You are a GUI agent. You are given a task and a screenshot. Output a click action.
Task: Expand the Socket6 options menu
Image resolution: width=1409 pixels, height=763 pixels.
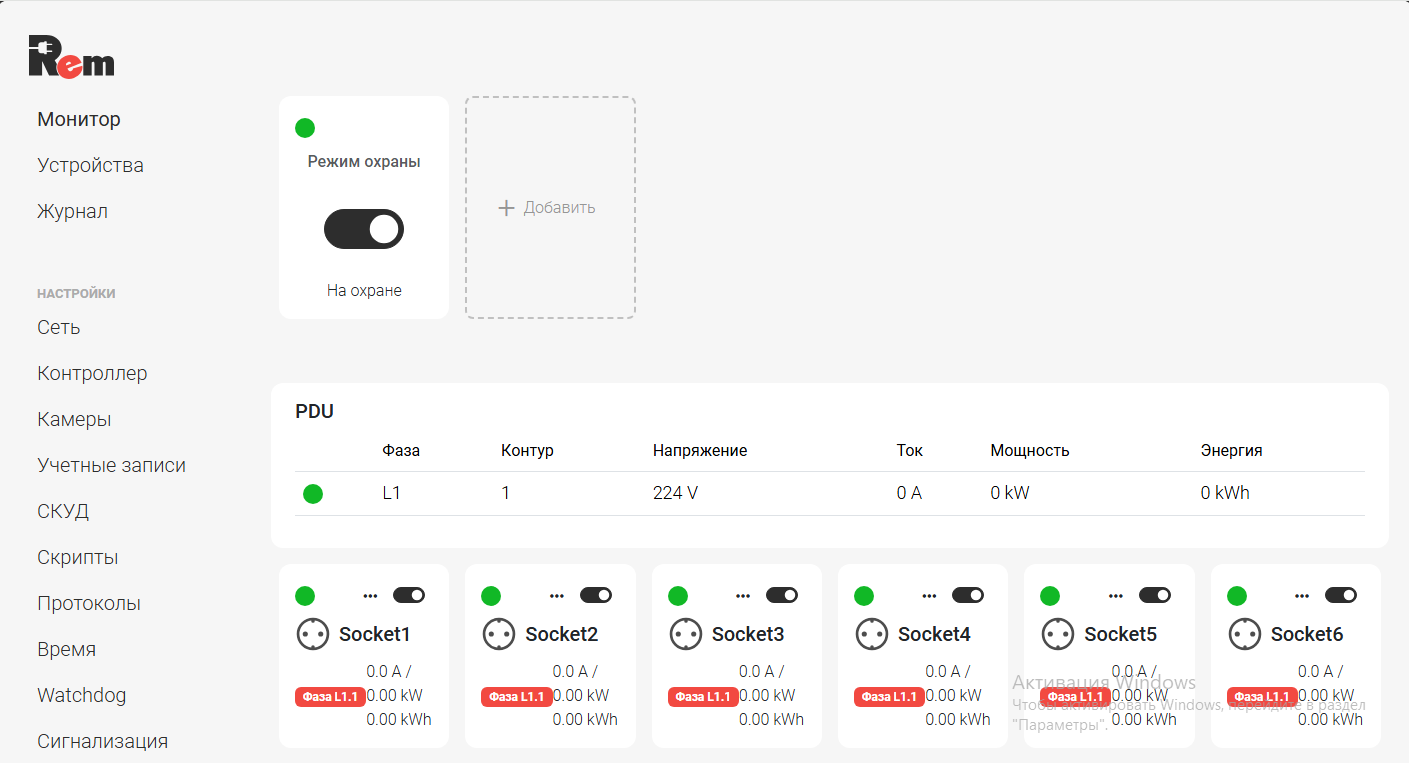click(x=1302, y=596)
